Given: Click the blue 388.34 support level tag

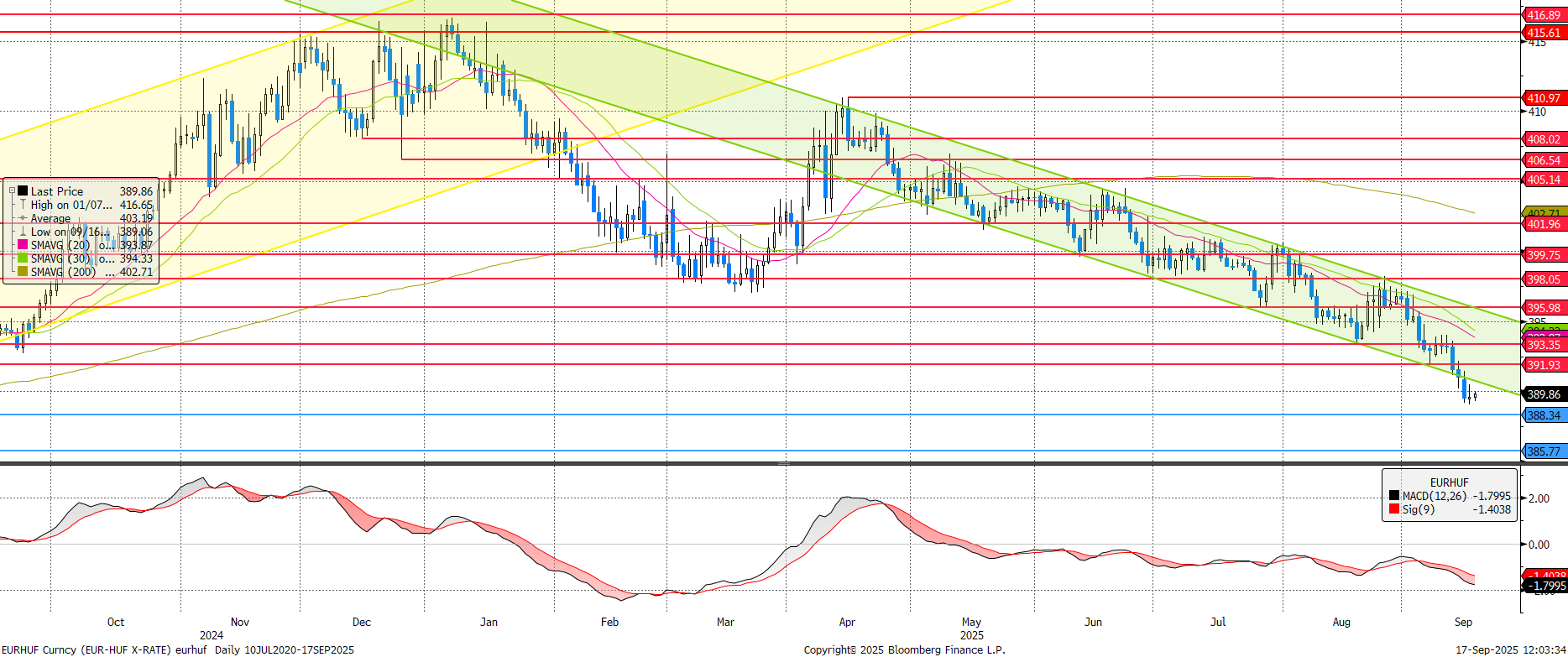Looking at the screenshot, I should point(1544,415).
